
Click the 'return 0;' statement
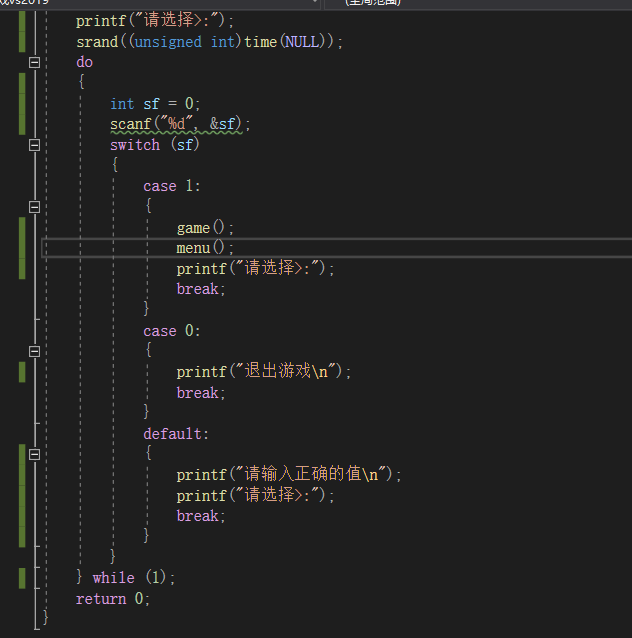pos(113,599)
